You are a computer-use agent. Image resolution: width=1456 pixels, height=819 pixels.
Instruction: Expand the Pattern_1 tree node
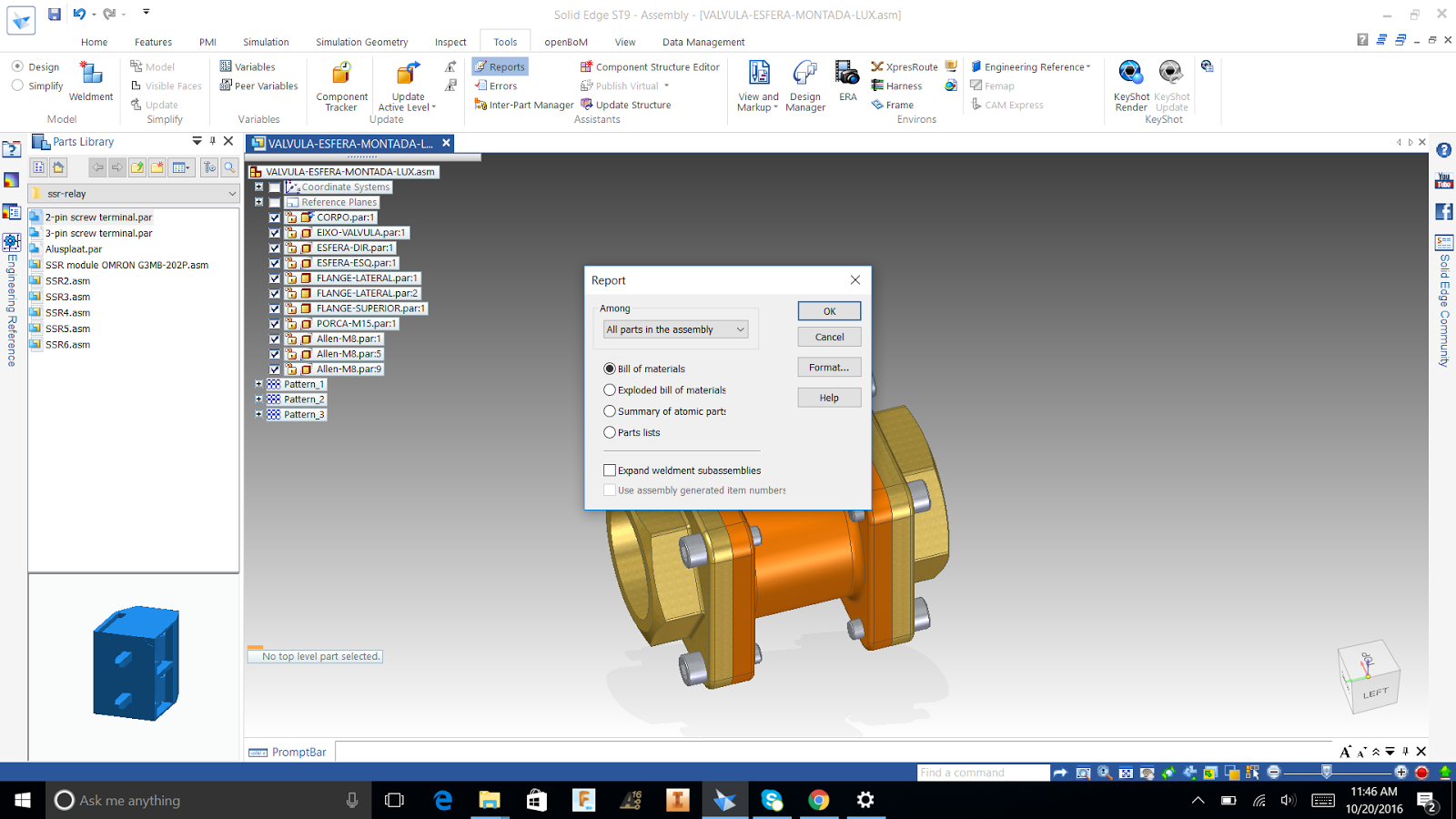coord(259,384)
